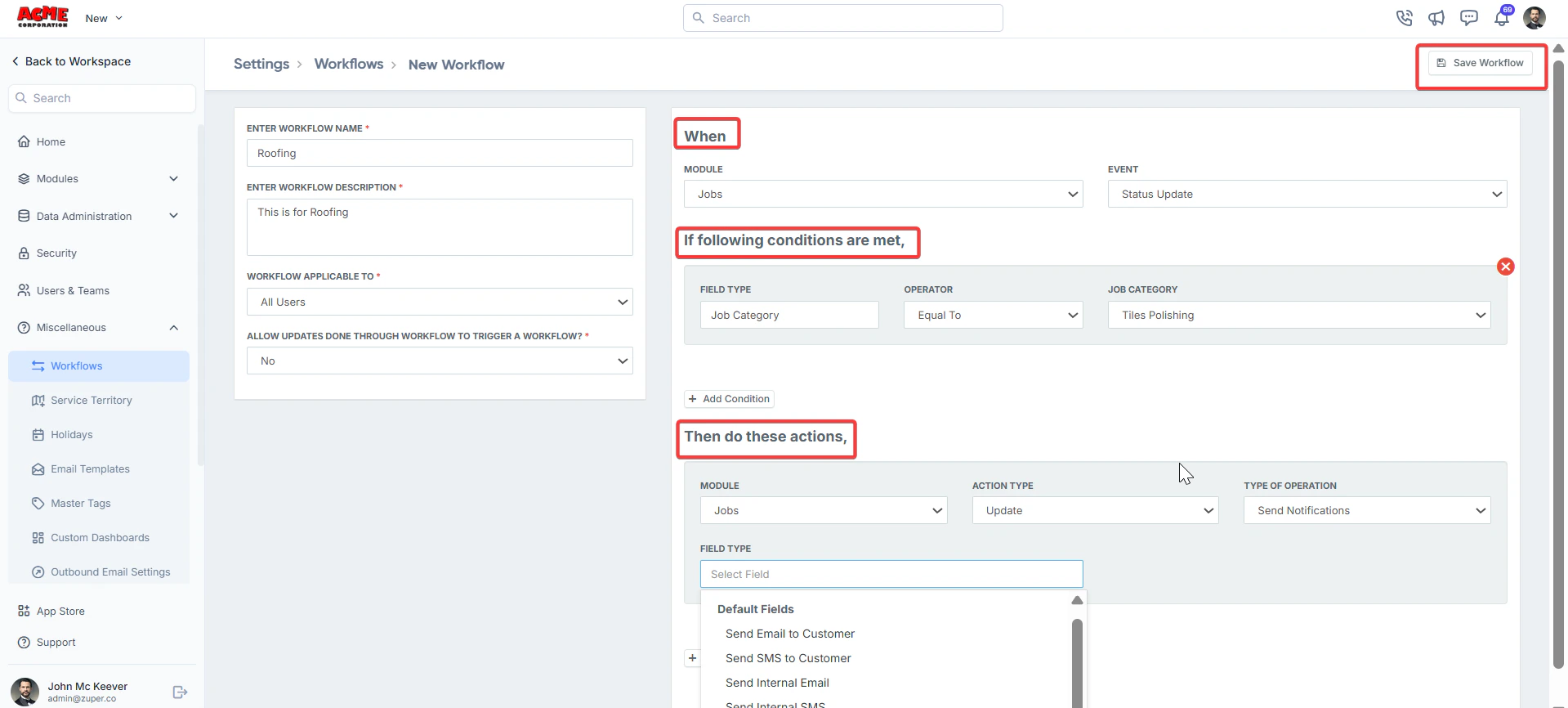
Task: Open the Operator dropdown showing Equal To
Action: [994, 315]
